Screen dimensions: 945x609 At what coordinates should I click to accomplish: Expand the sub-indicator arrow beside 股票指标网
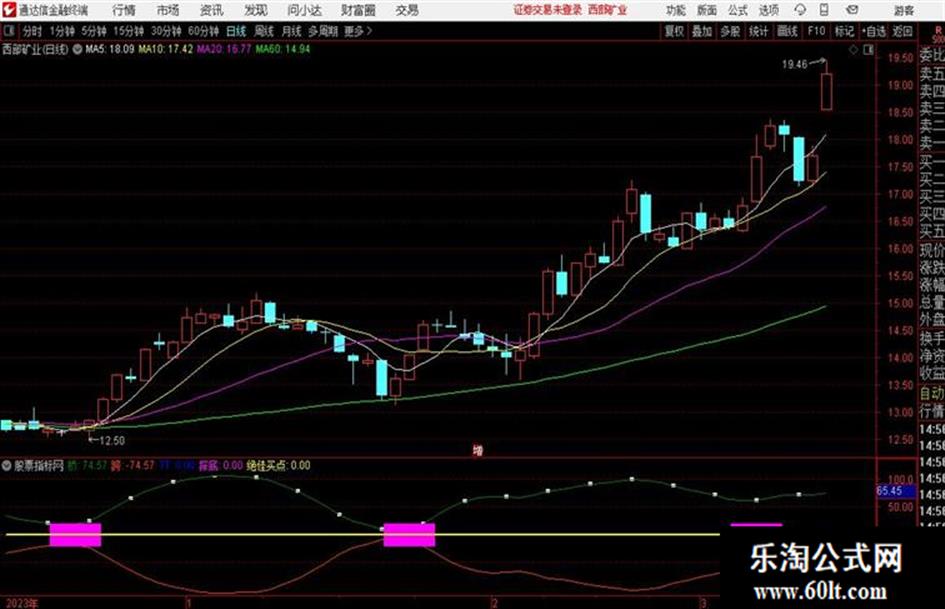7,465
